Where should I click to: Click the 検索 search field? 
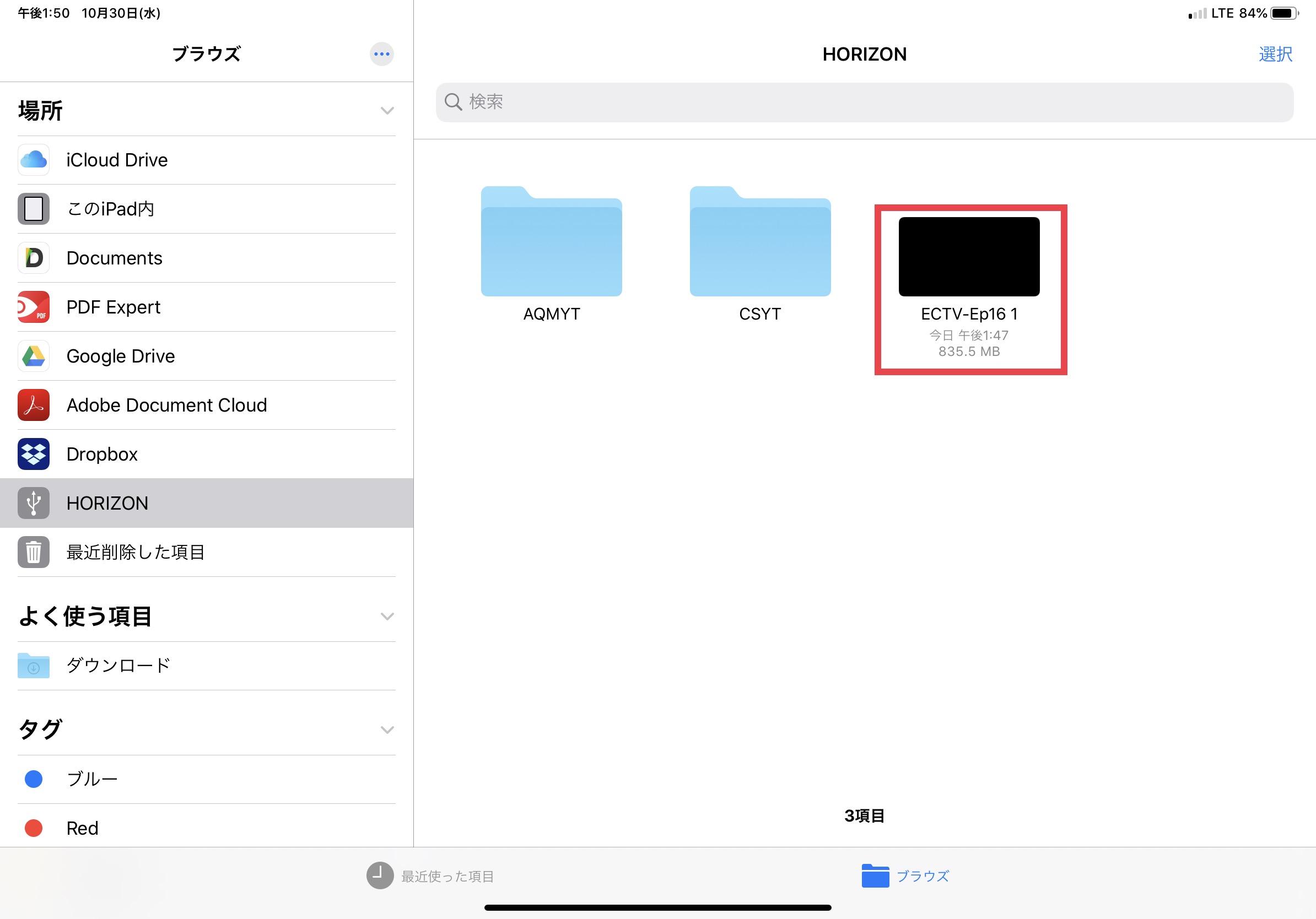tap(864, 102)
